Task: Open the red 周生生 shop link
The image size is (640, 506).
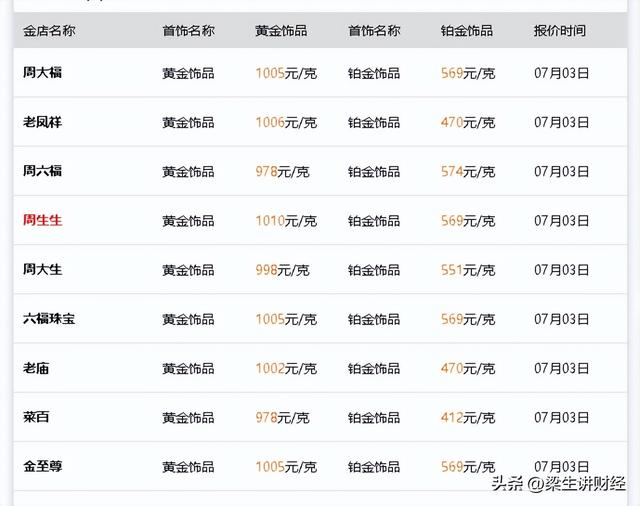Action: [x=42, y=220]
